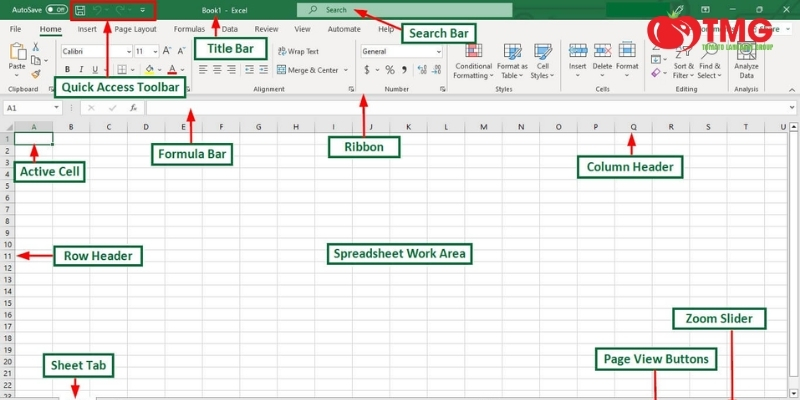
Task: Switch to the Insert tab
Action: point(87,29)
